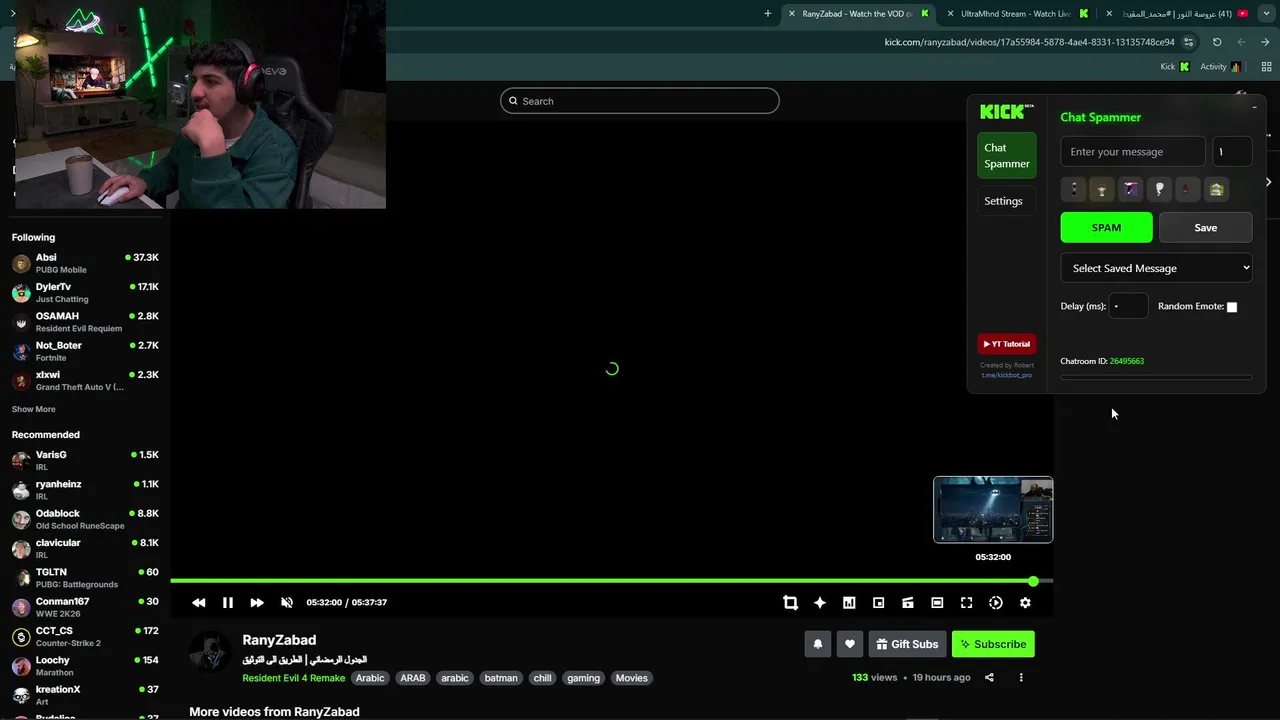Open the t.me/kickbot_pro link
Image resolution: width=1280 pixels, height=720 pixels.
(x=1006, y=375)
